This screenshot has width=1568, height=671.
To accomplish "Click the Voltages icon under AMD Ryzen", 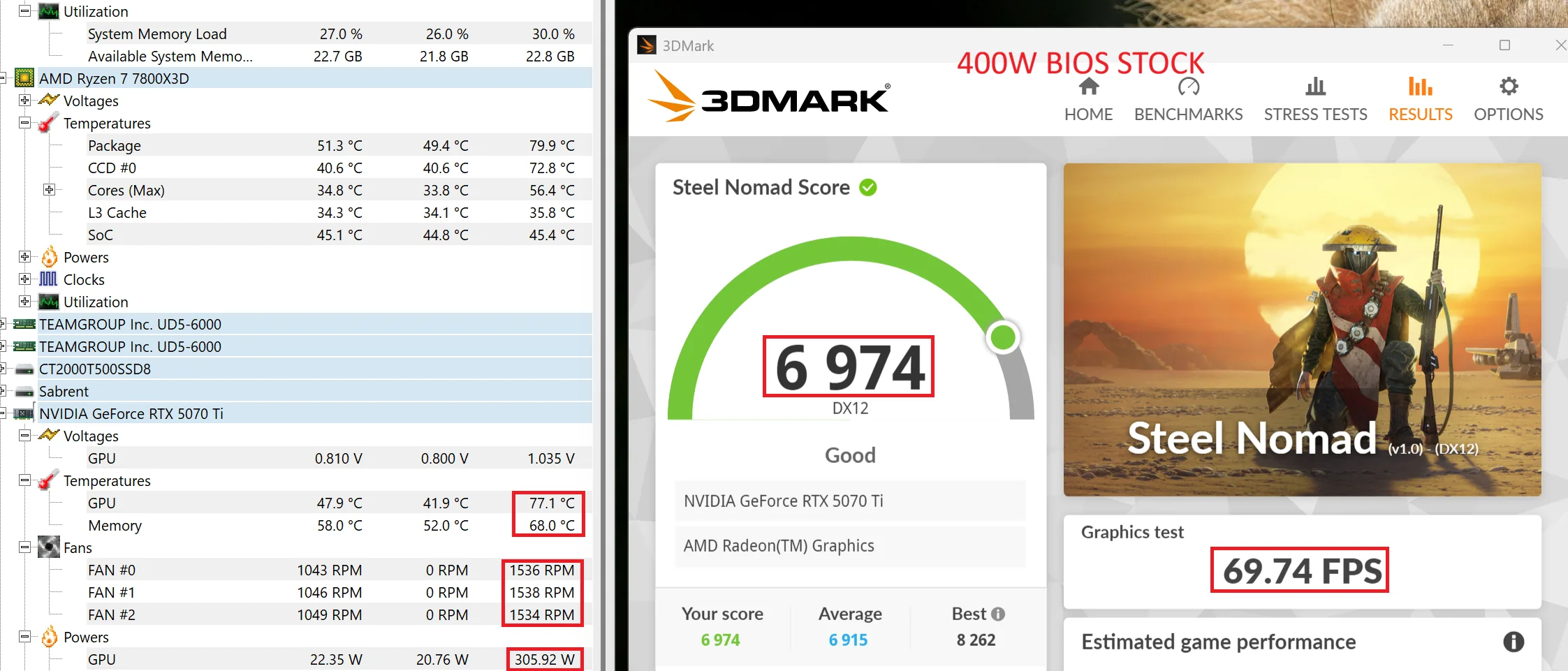I will (x=49, y=100).
